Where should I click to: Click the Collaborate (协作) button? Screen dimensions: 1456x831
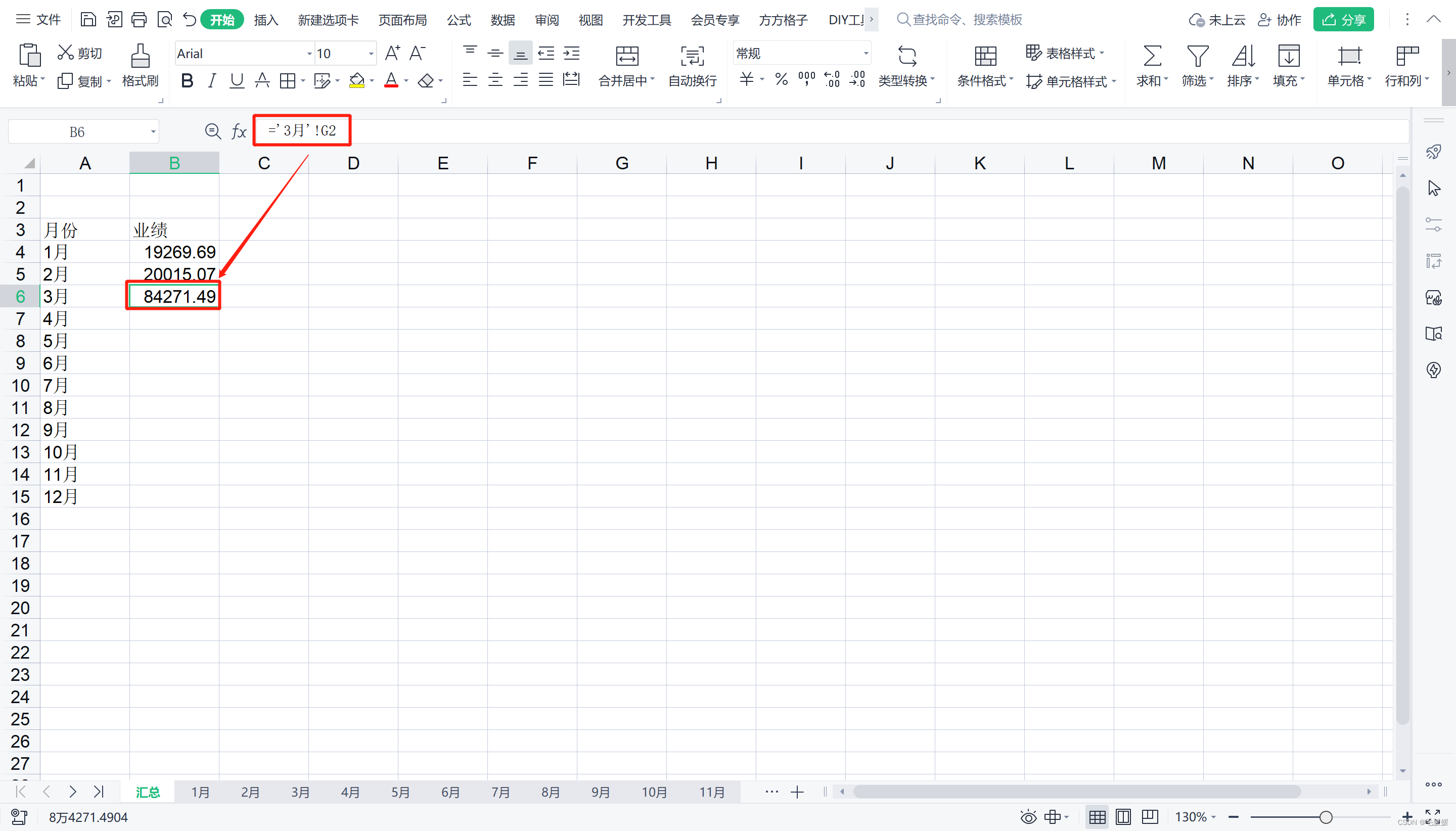click(x=1280, y=20)
